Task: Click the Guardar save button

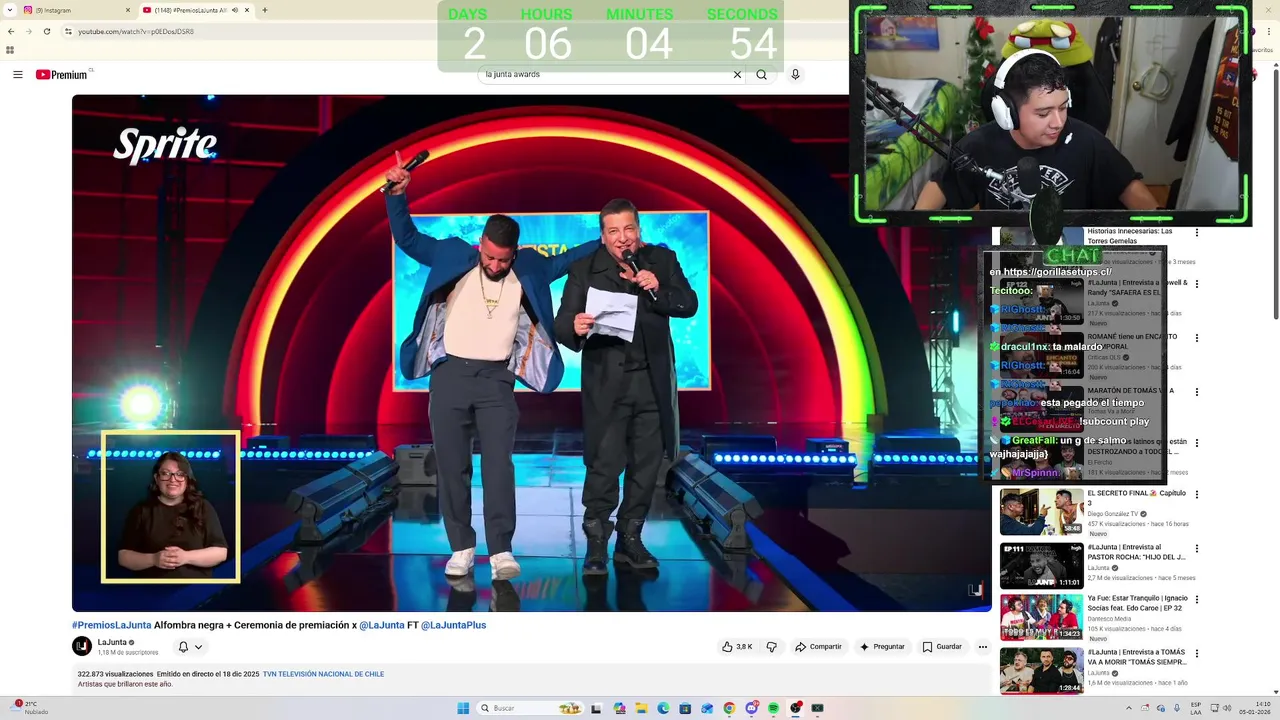Action: point(942,647)
